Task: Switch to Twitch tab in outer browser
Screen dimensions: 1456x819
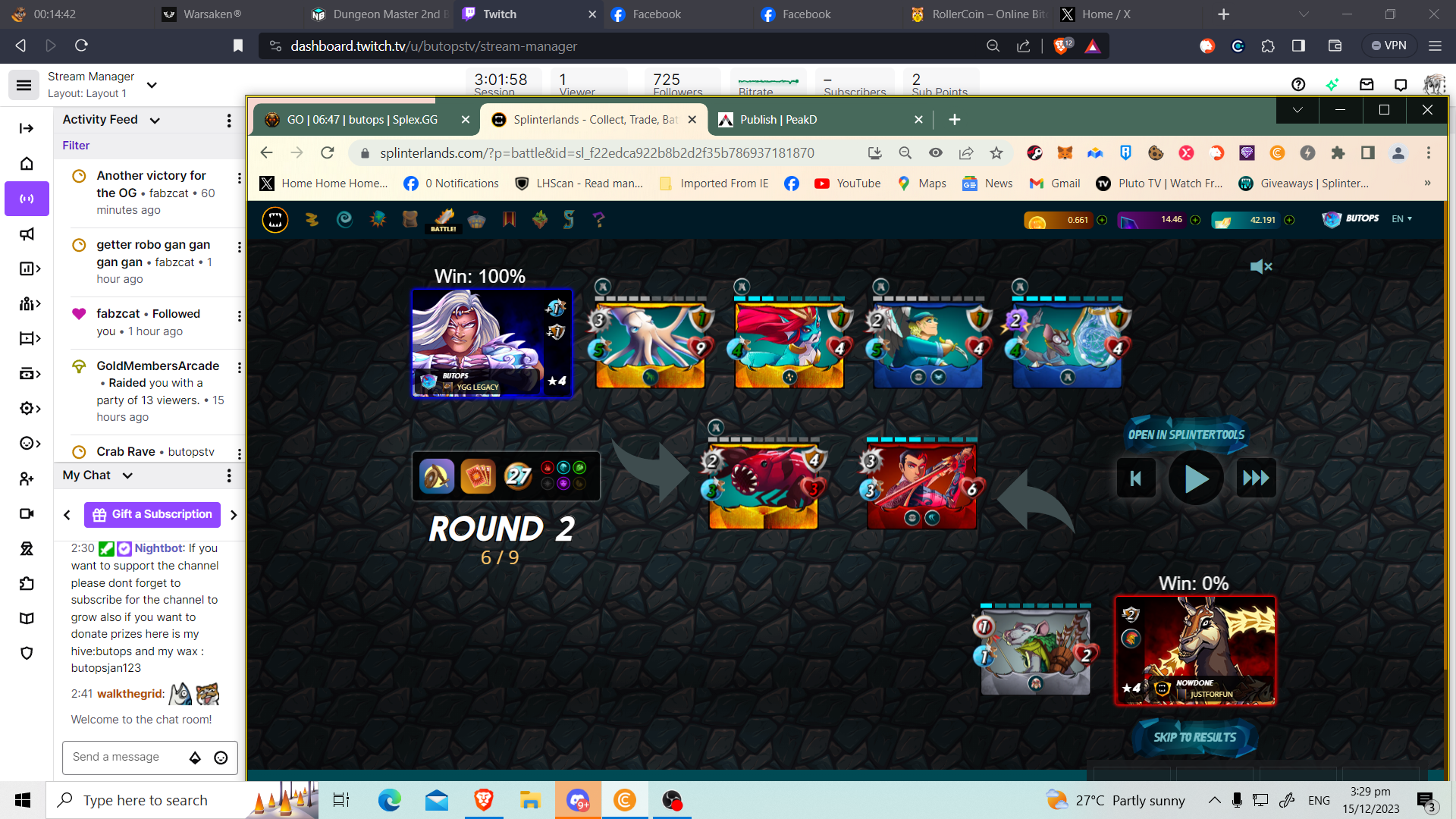Action: (x=529, y=14)
